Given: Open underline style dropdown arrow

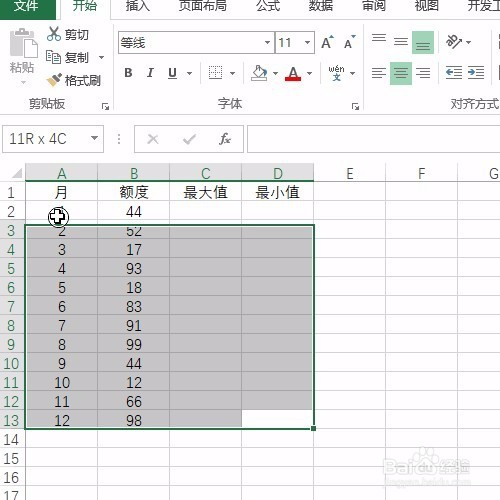Looking at the screenshot, I should coord(189,73).
